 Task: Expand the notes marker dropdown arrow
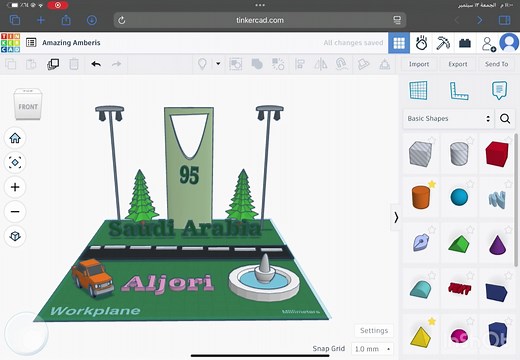coord(218,63)
